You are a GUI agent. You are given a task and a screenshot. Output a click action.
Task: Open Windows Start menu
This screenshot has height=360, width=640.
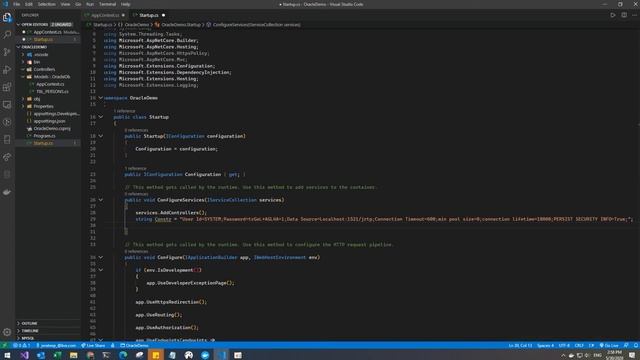pyautogui.click(x=7, y=355)
